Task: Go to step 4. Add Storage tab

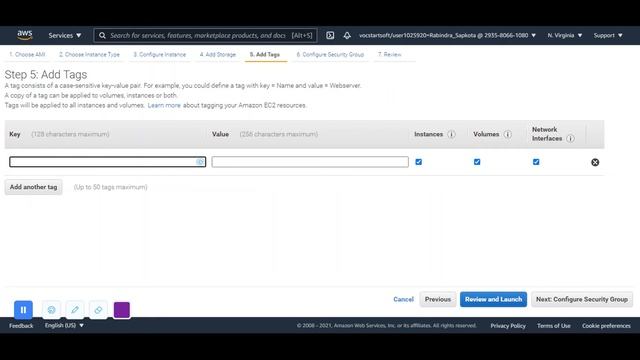Action: tap(218, 54)
